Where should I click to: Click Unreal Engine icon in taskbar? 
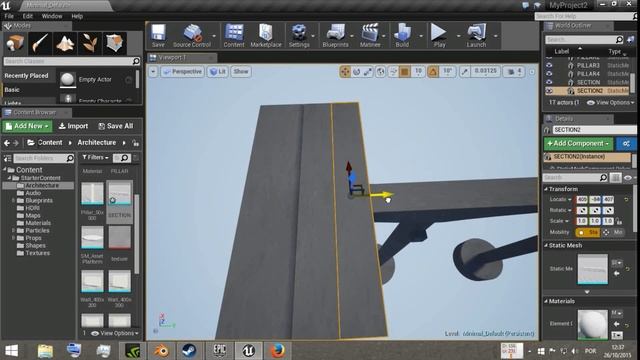[x=249, y=351]
